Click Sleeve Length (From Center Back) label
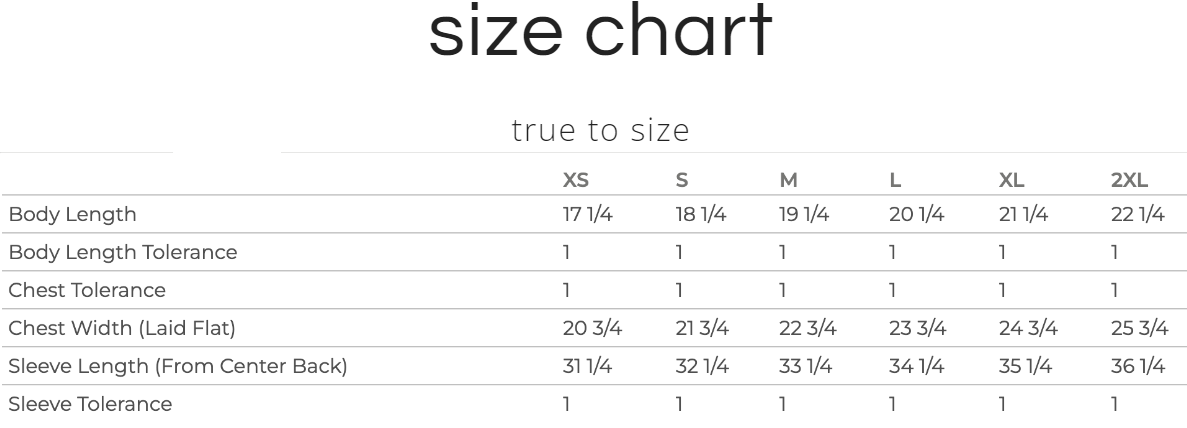Viewport: 1187px width, 428px height. [x=178, y=366]
